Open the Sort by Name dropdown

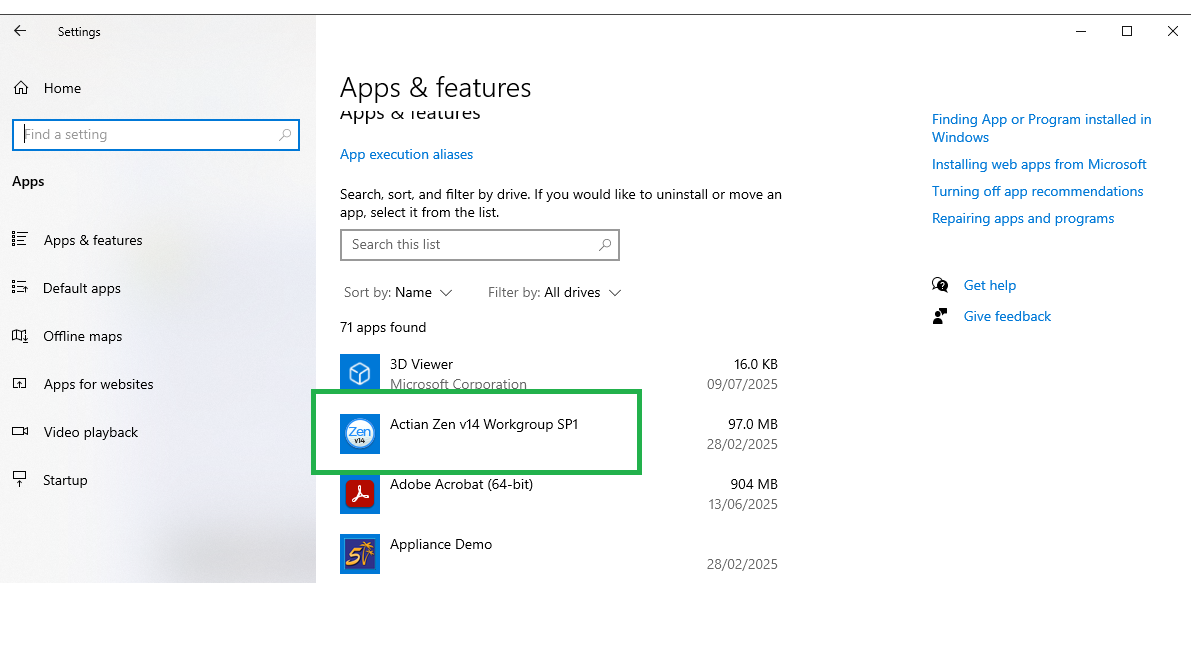pyautogui.click(x=398, y=292)
